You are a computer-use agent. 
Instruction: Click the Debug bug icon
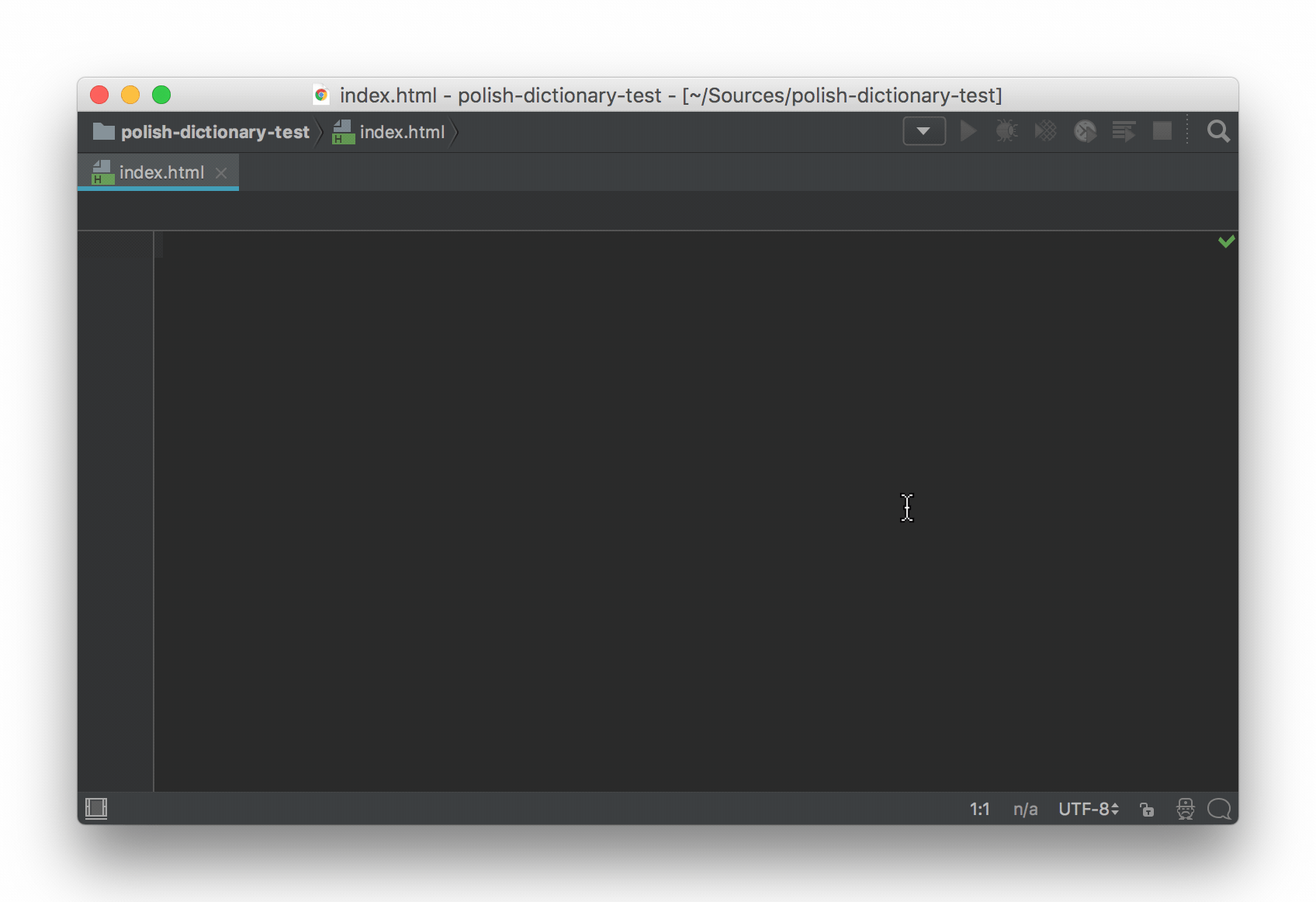(x=1006, y=131)
